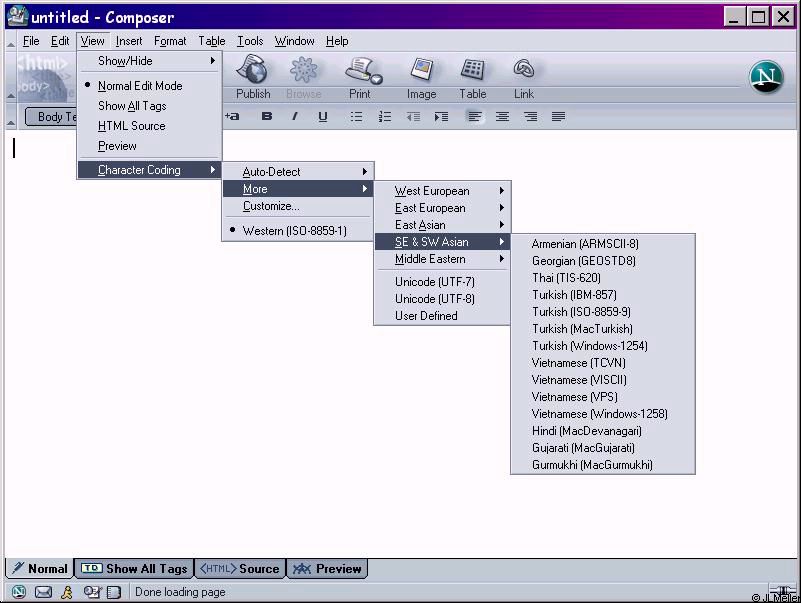Click the larger font size icon
The image size is (801, 603).
click(232, 117)
